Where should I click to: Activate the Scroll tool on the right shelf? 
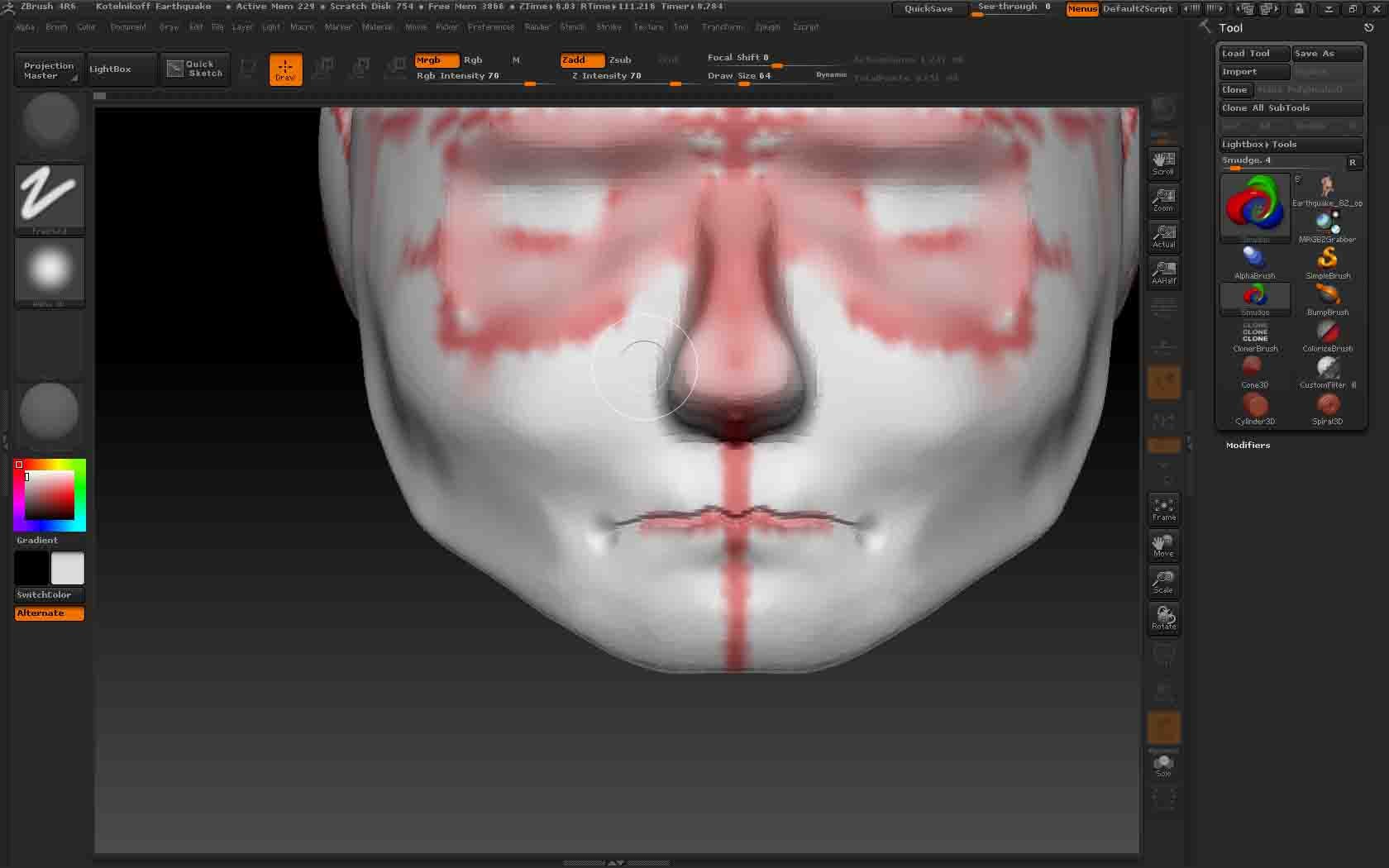[x=1163, y=163]
